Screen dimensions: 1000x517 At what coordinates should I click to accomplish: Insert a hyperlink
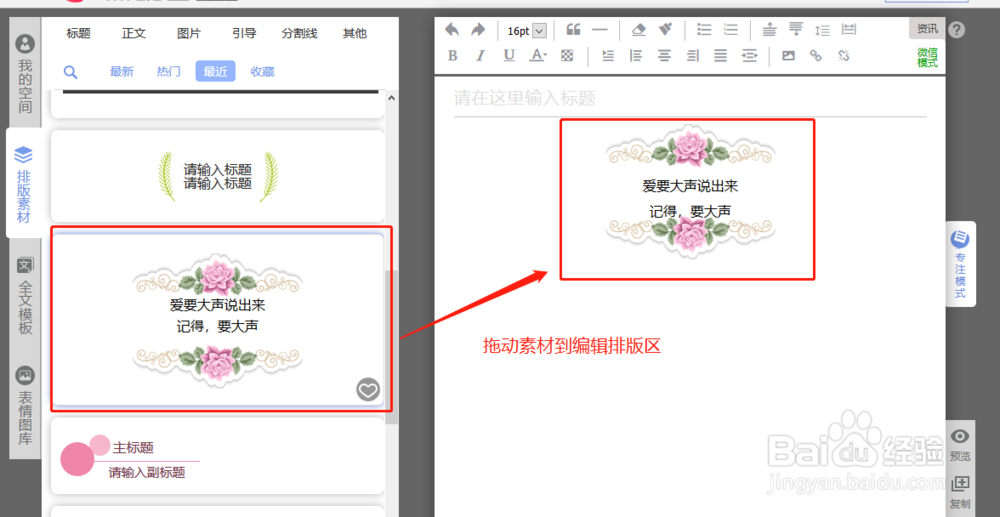[x=816, y=55]
